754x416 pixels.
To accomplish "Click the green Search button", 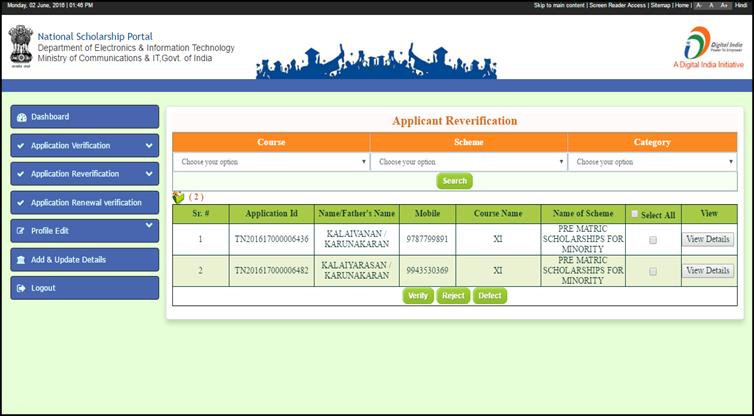I will [x=454, y=181].
